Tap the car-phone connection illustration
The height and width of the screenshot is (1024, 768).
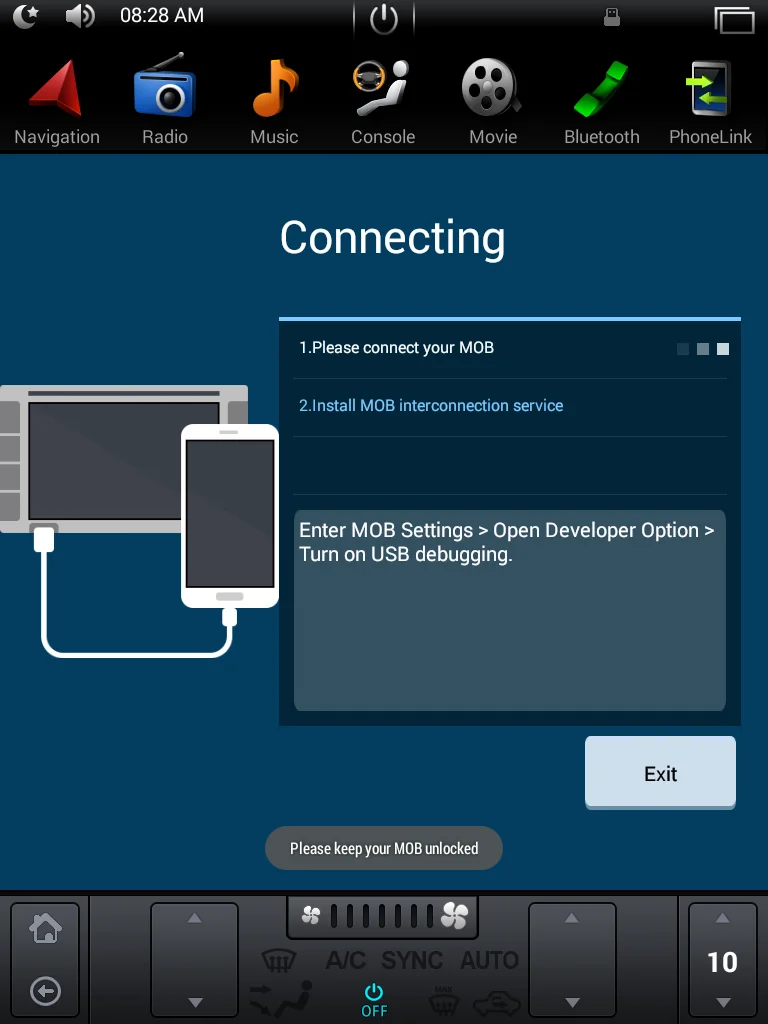pyautogui.click(x=140, y=520)
